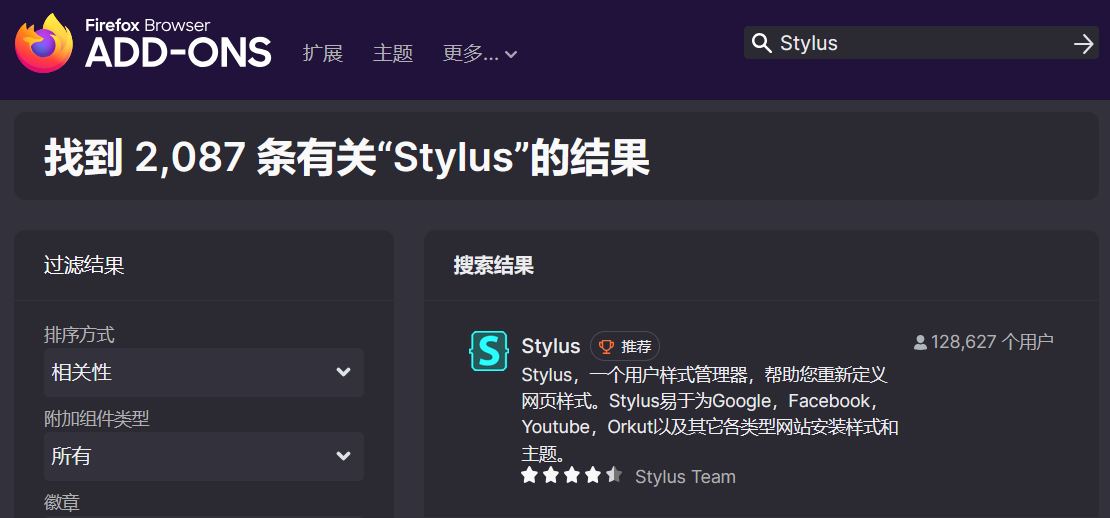Click the search magnifier icon
The width and height of the screenshot is (1110, 518).
click(x=762, y=43)
